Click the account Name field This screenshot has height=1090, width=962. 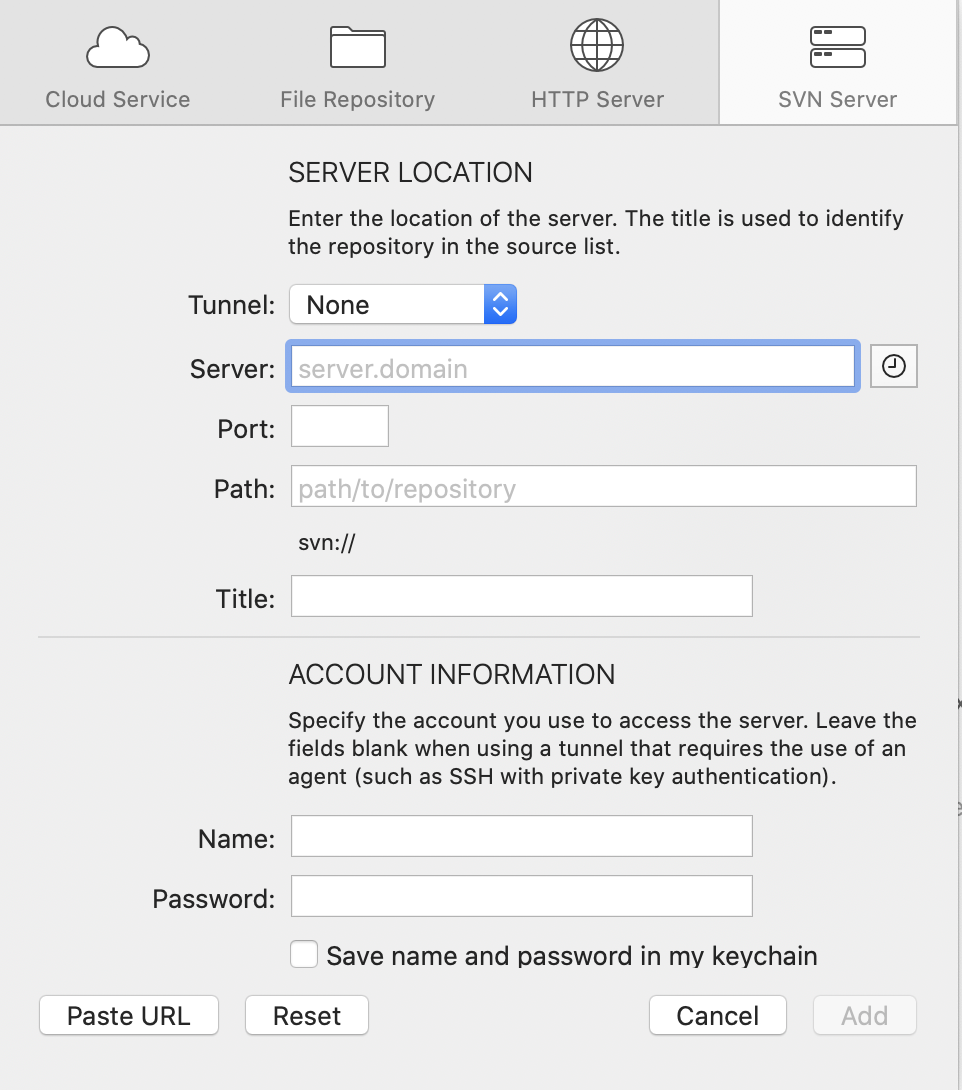pyautogui.click(x=521, y=836)
